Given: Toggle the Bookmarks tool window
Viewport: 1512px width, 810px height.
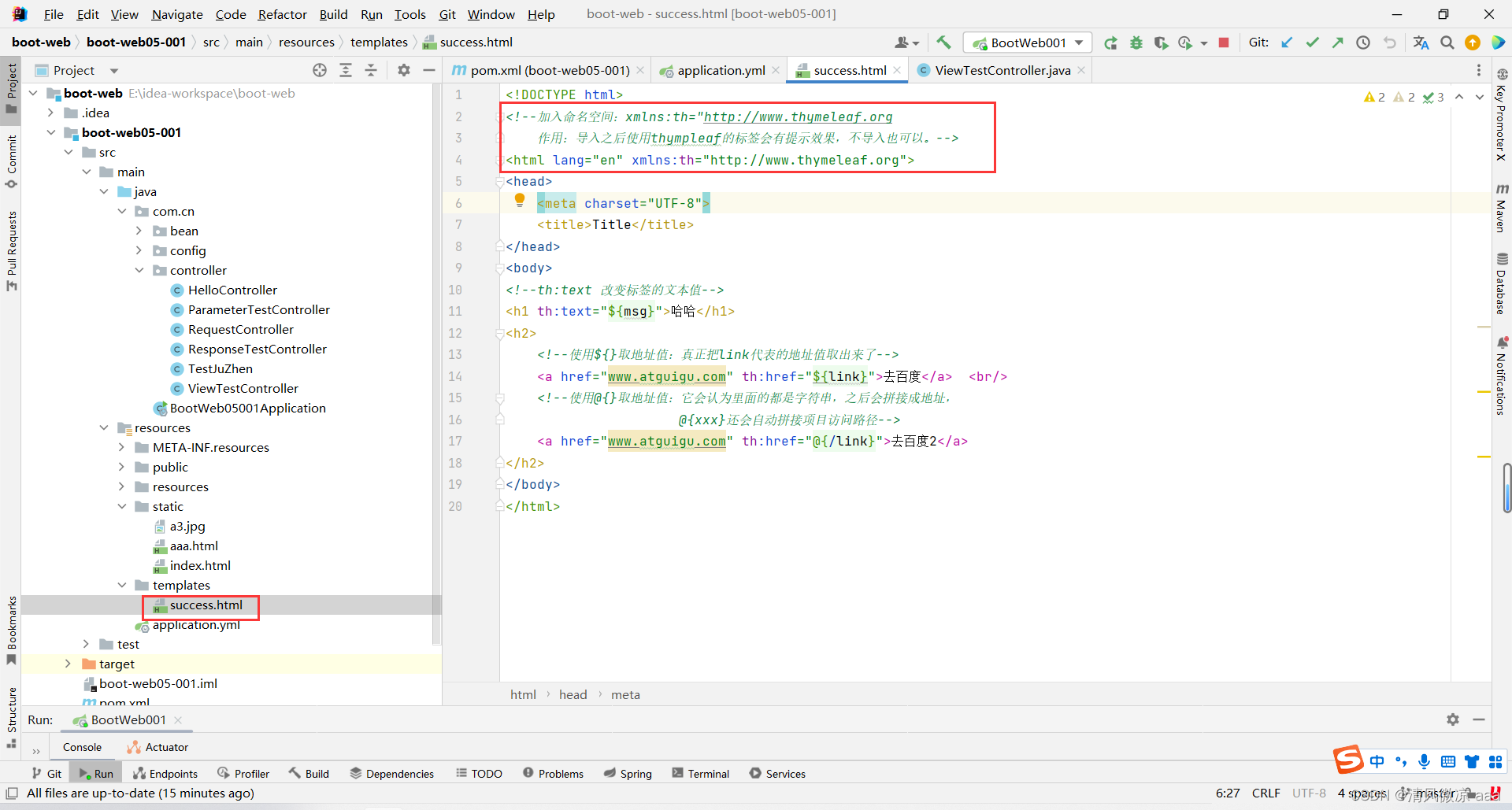Looking at the screenshot, I should click(x=11, y=630).
